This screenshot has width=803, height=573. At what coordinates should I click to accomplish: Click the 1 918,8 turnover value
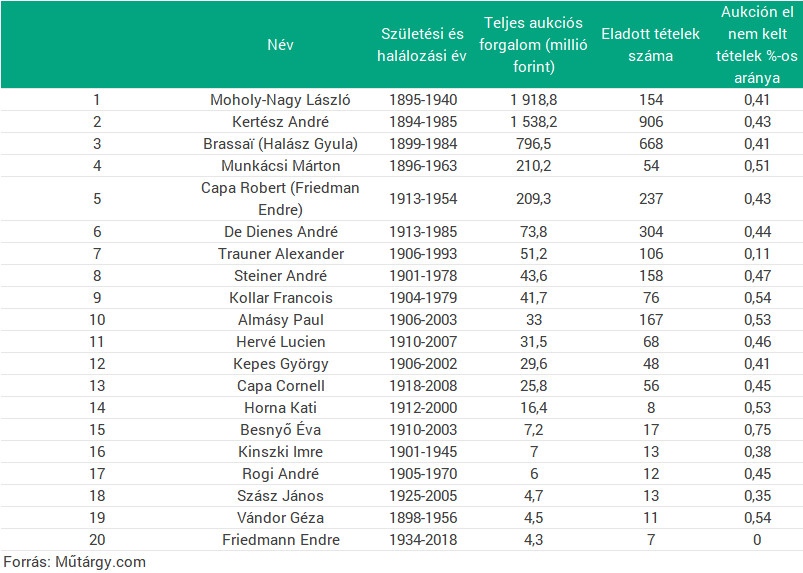pyautogui.click(x=533, y=99)
